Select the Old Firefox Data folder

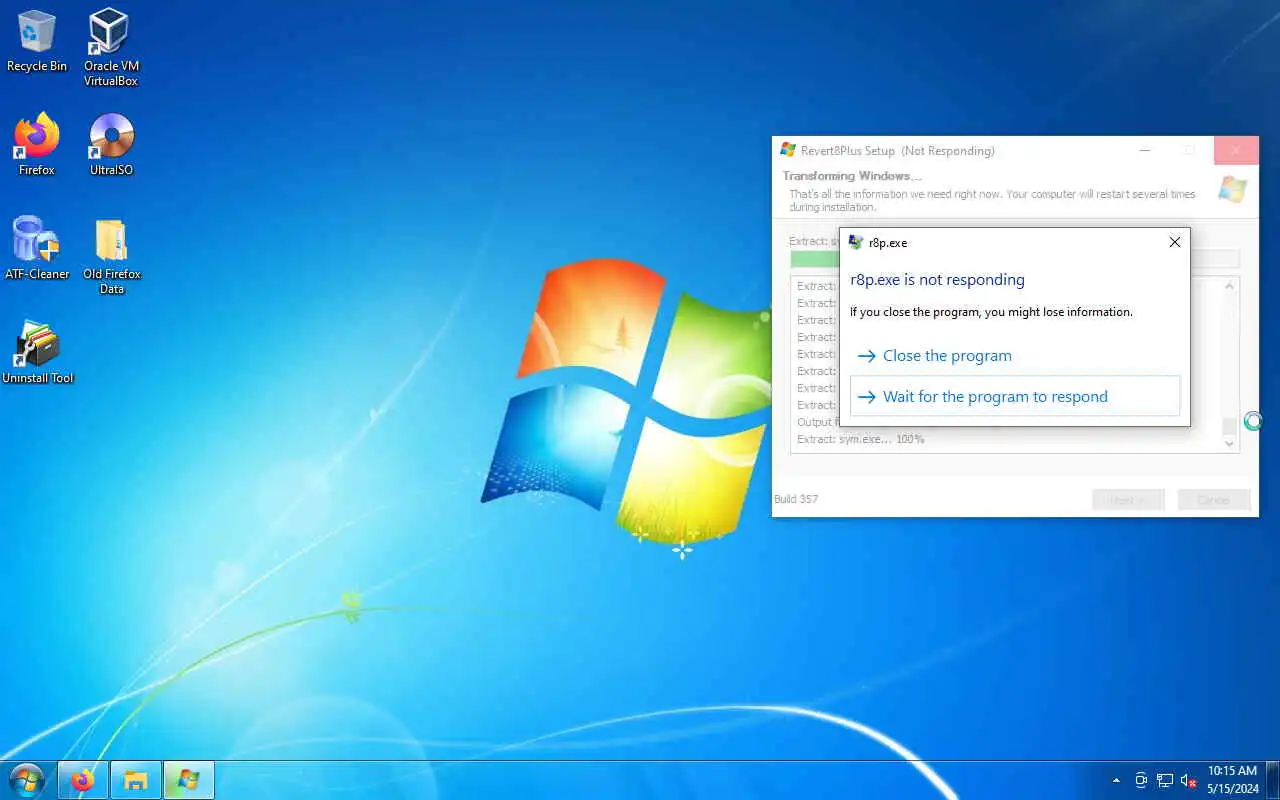click(111, 257)
